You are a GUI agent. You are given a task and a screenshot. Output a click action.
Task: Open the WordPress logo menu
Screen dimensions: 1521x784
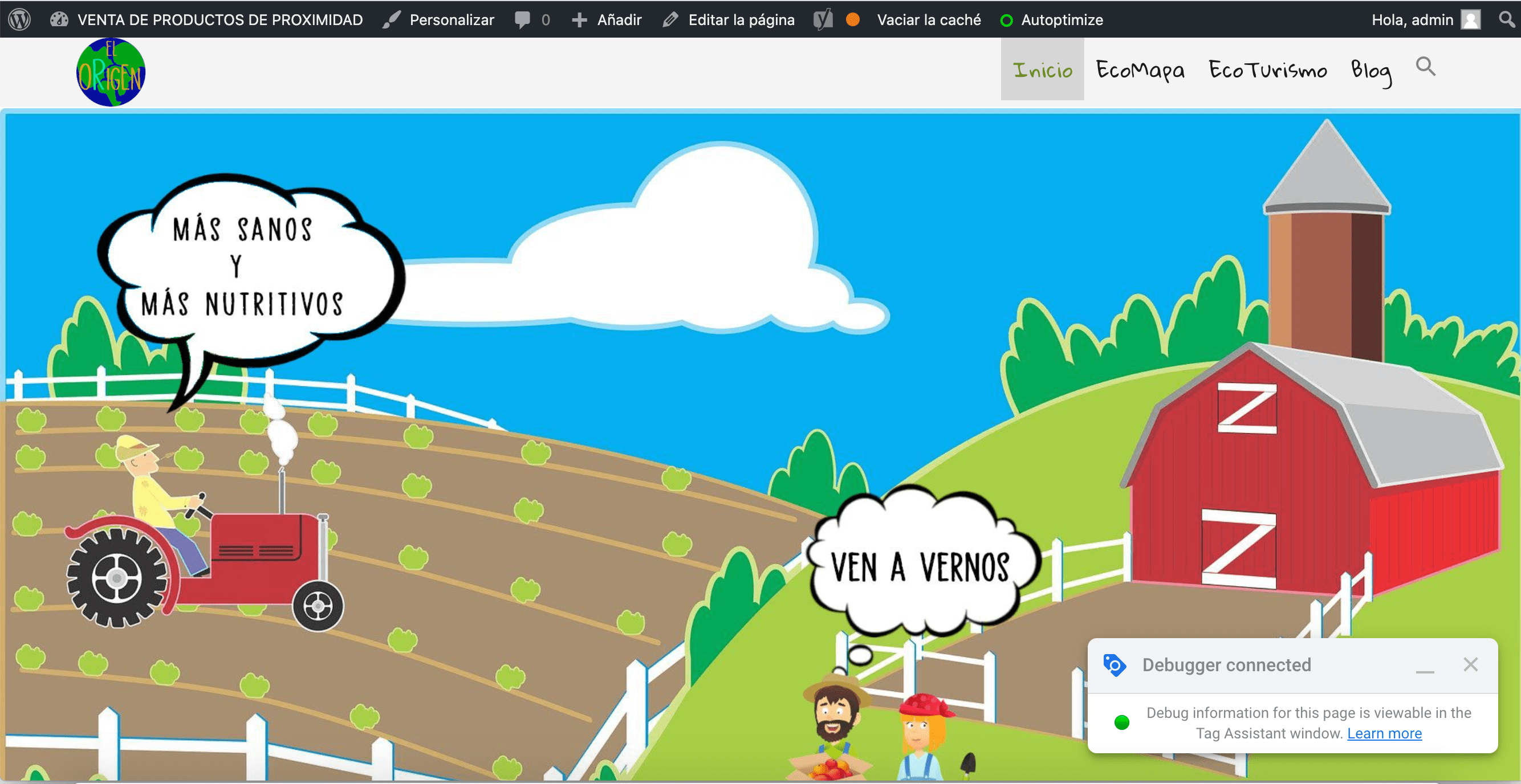[19, 19]
